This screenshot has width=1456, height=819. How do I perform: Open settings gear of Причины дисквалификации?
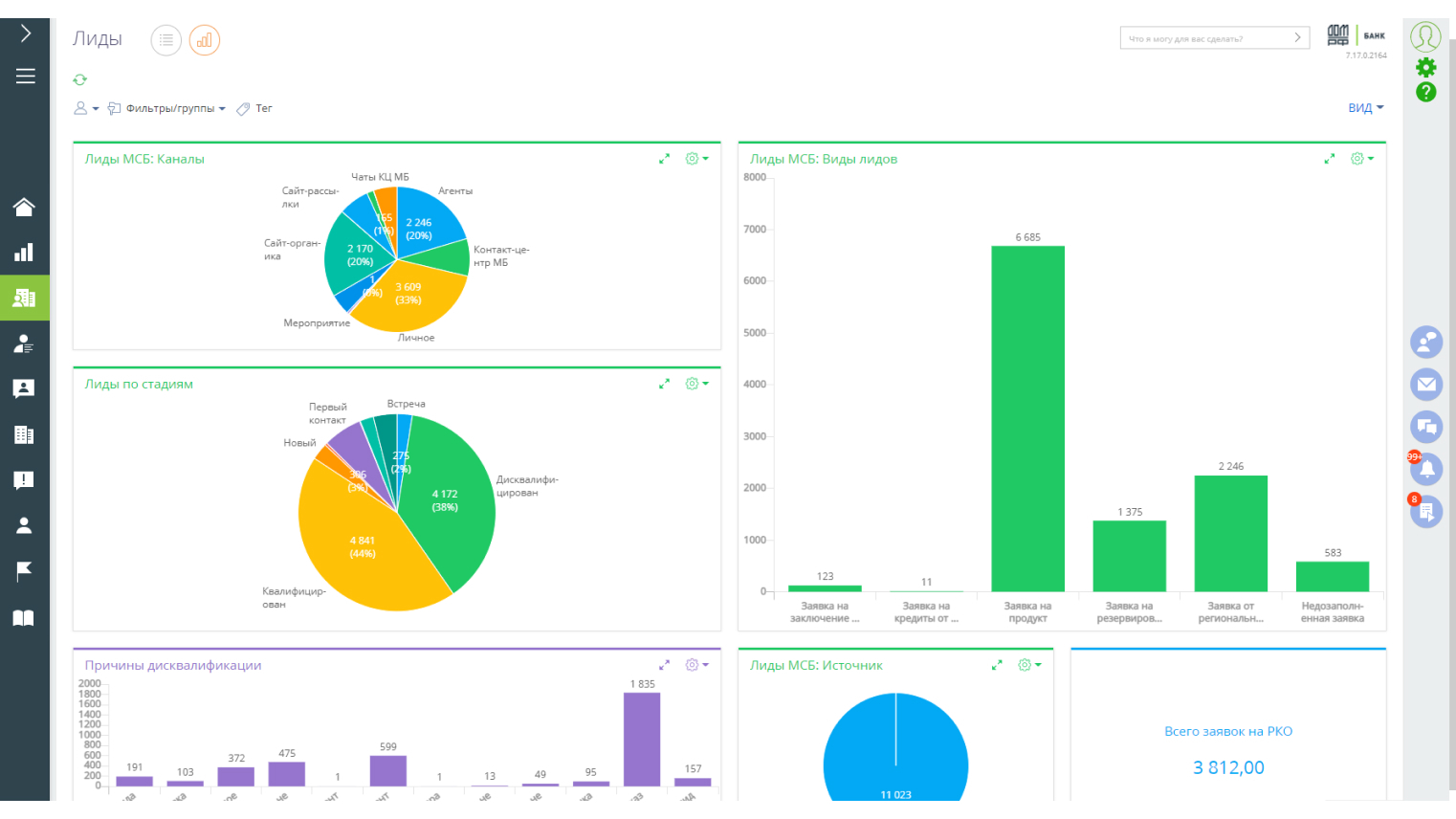point(696,665)
